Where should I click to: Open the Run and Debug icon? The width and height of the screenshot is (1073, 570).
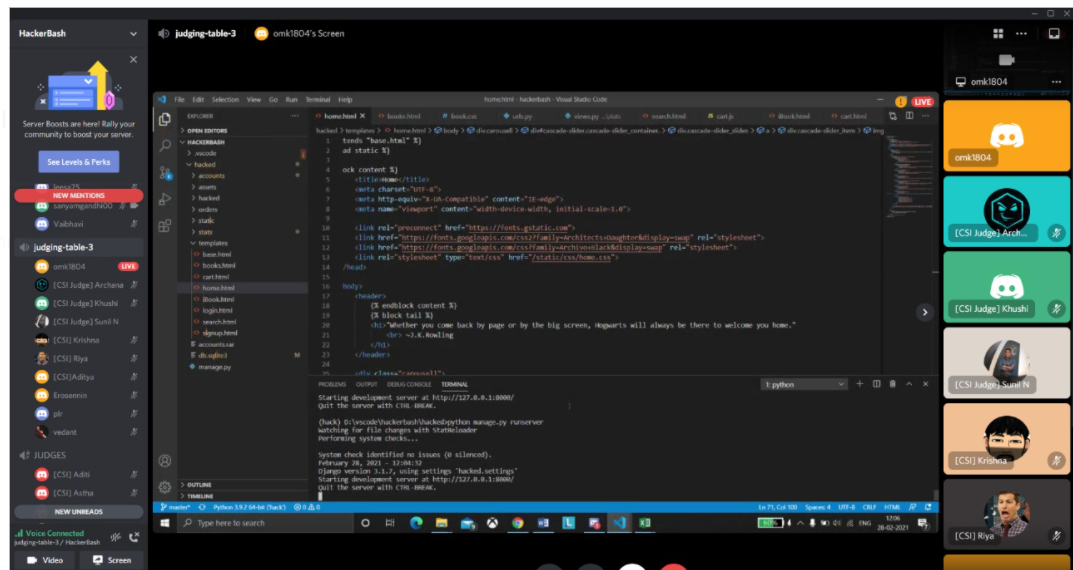coord(165,199)
